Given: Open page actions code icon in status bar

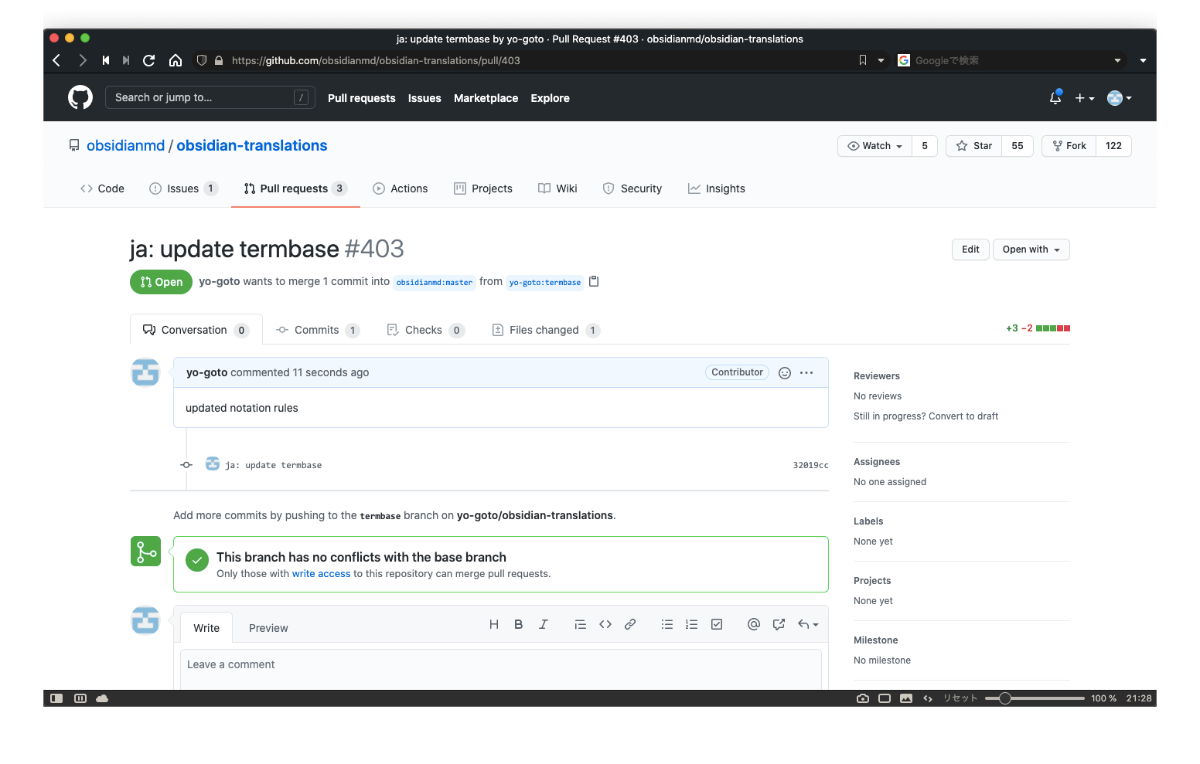Looking at the screenshot, I should tap(928, 698).
